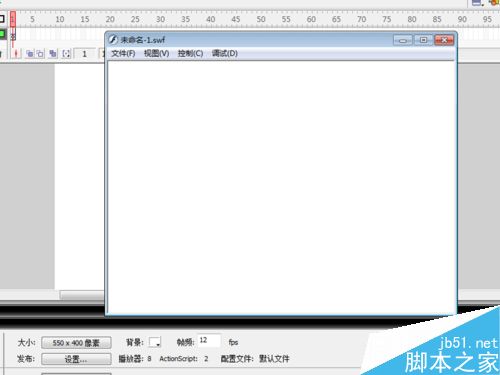
Task: Open the 控制(C) menu in the SWF window
Action: click(x=190, y=53)
